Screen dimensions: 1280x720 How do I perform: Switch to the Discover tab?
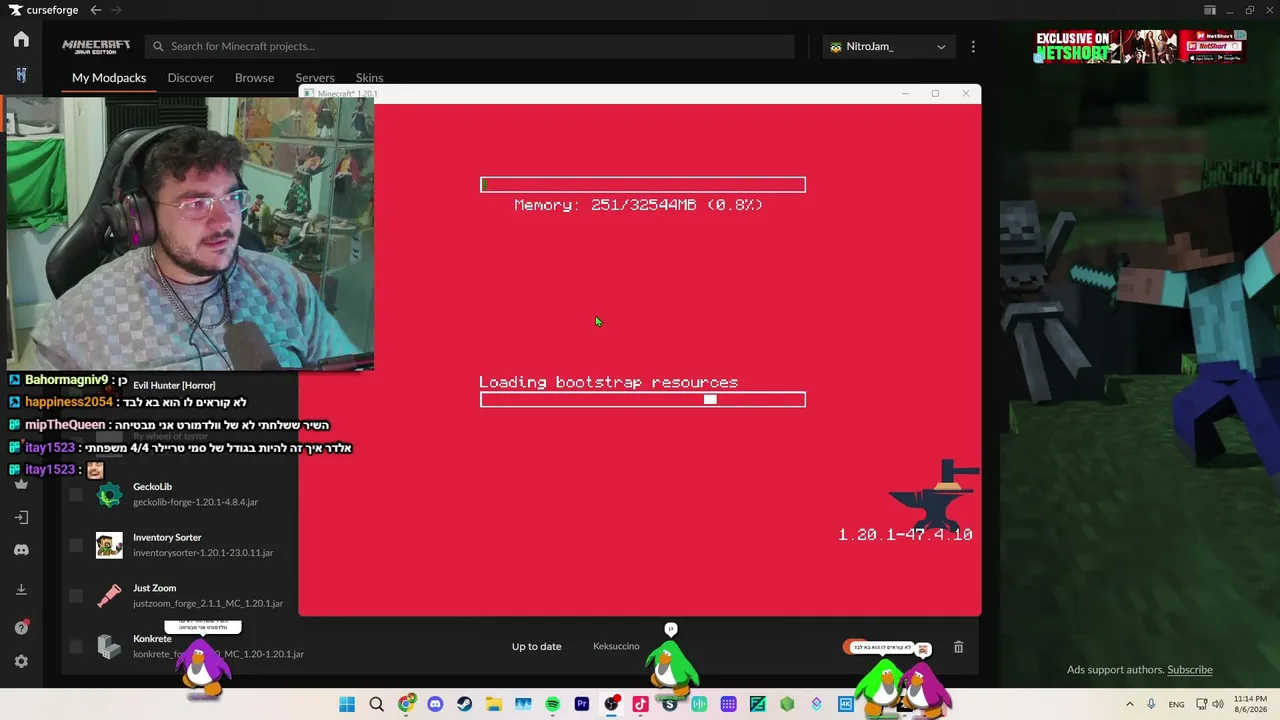[x=190, y=78]
